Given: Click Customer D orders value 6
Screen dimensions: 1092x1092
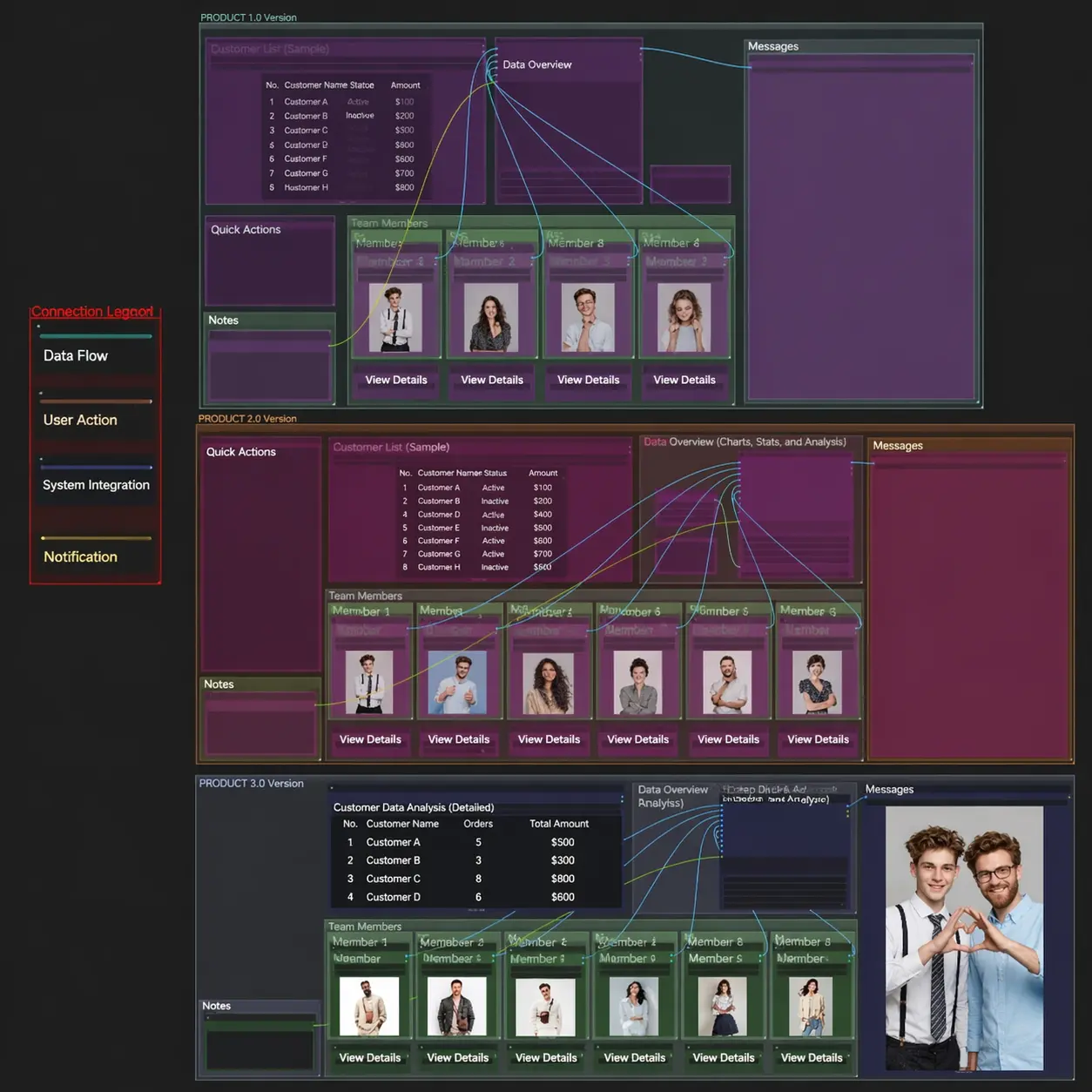Looking at the screenshot, I should pyautogui.click(x=478, y=897).
